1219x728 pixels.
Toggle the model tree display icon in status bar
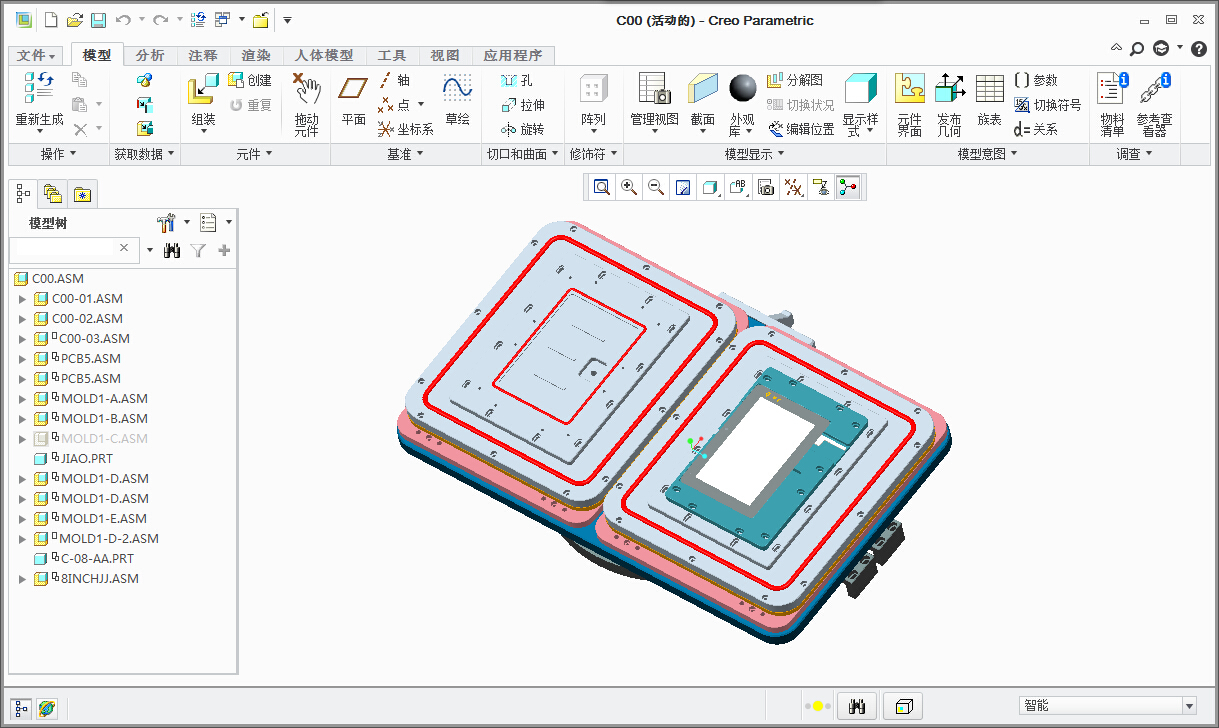(21, 708)
